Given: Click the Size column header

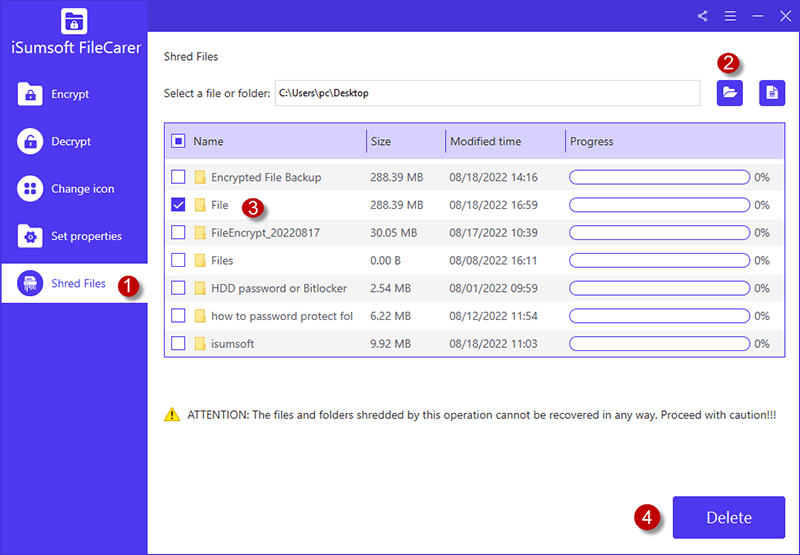Looking at the screenshot, I should [x=381, y=141].
